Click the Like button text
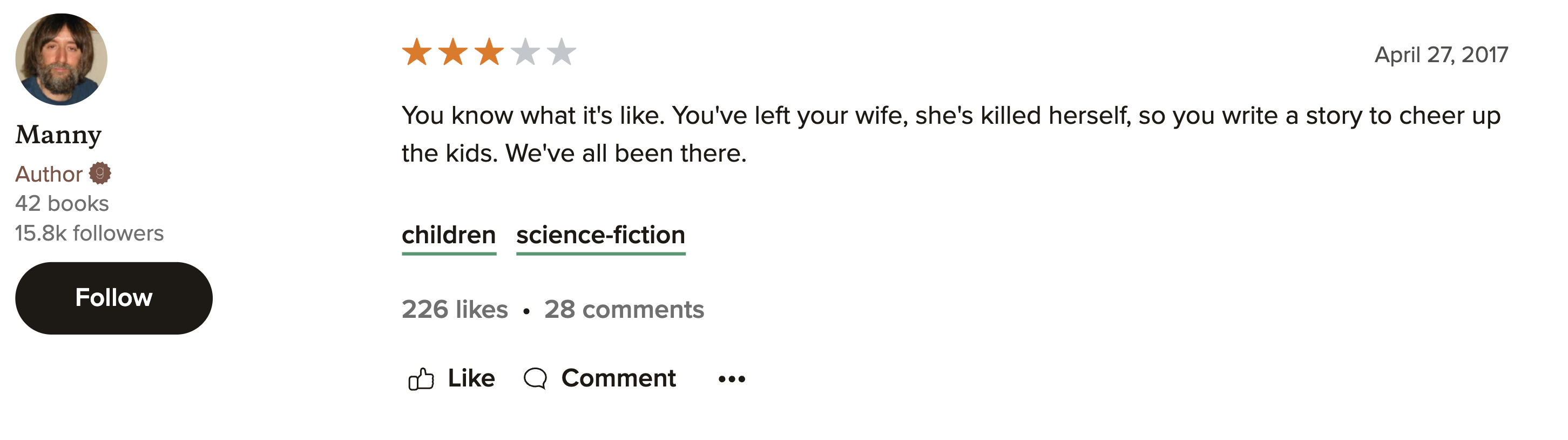Image resolution: width=1568 pixels, height=440 pixels. [471, 378]
